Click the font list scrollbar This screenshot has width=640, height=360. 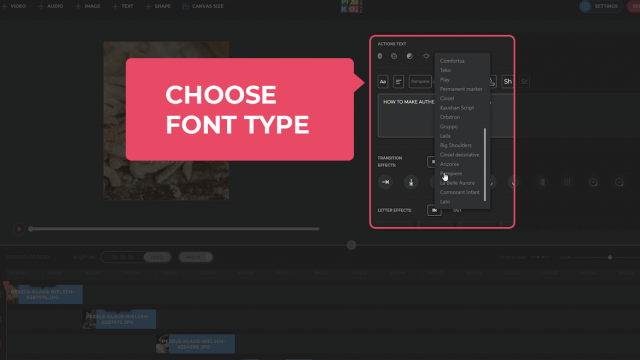pos(484,164)
